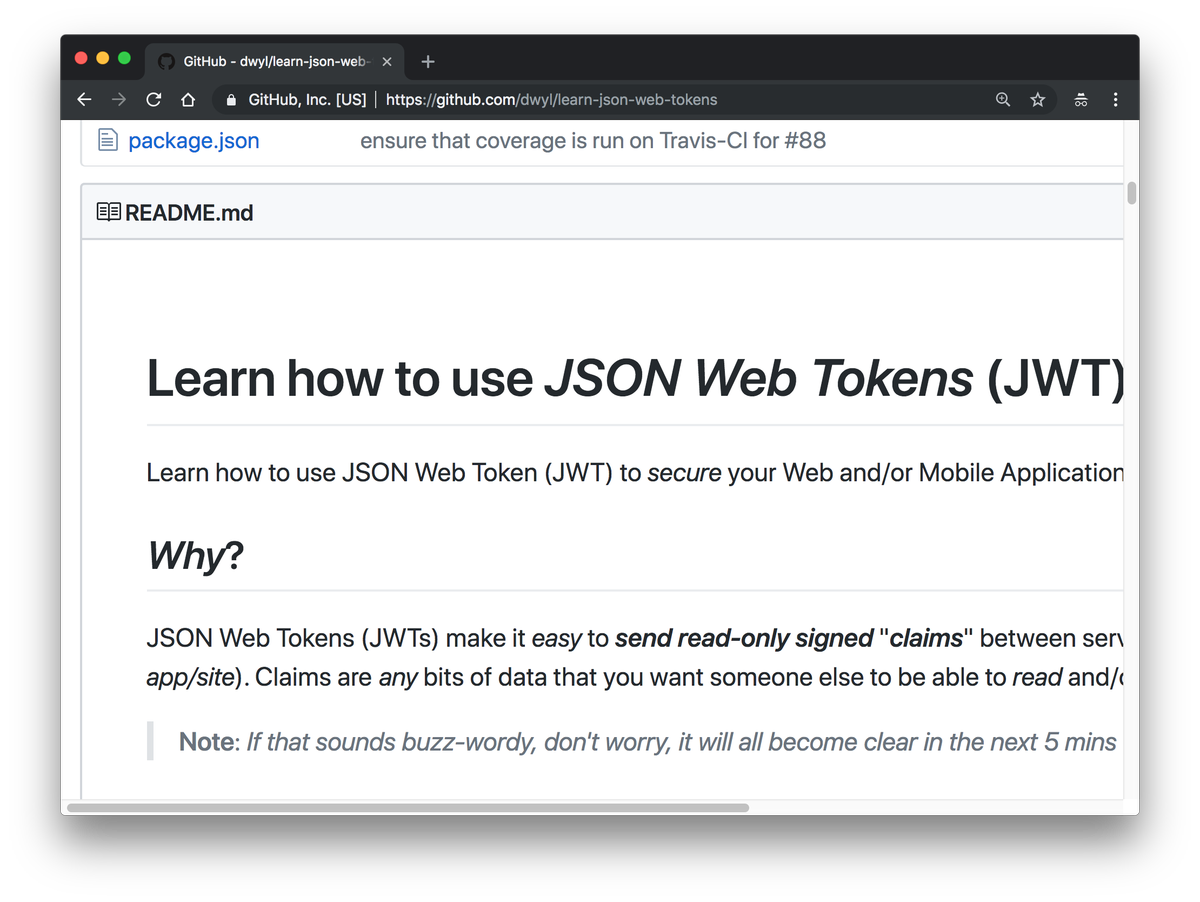Reload the page with refresh icon
The height and width of the screenshot is (902, 1200).
[154, 99]
